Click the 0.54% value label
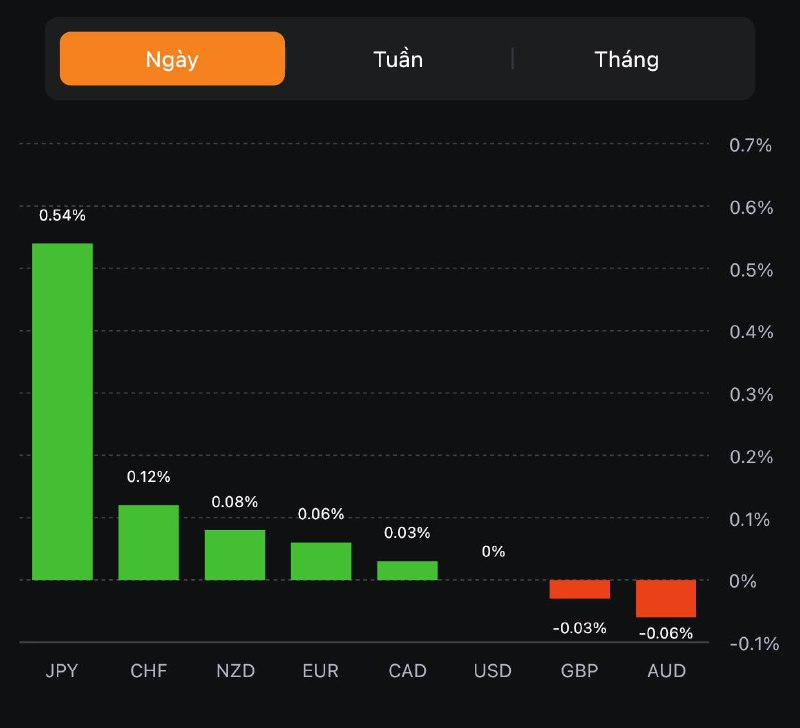Screen dimensions: 800x728 click(x=62, y=215)
